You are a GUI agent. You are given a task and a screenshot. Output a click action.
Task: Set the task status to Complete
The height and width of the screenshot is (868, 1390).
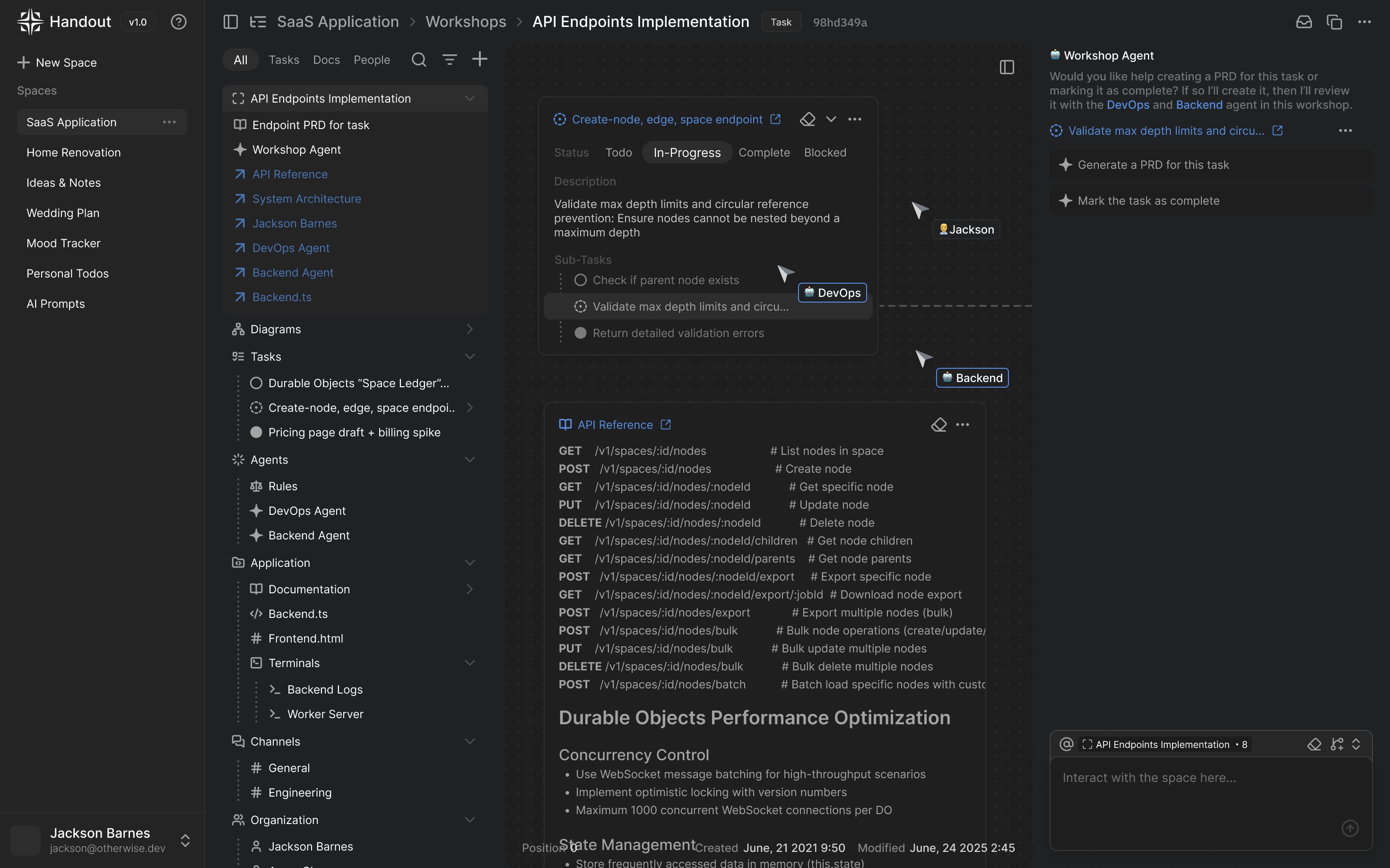[764, 152]
